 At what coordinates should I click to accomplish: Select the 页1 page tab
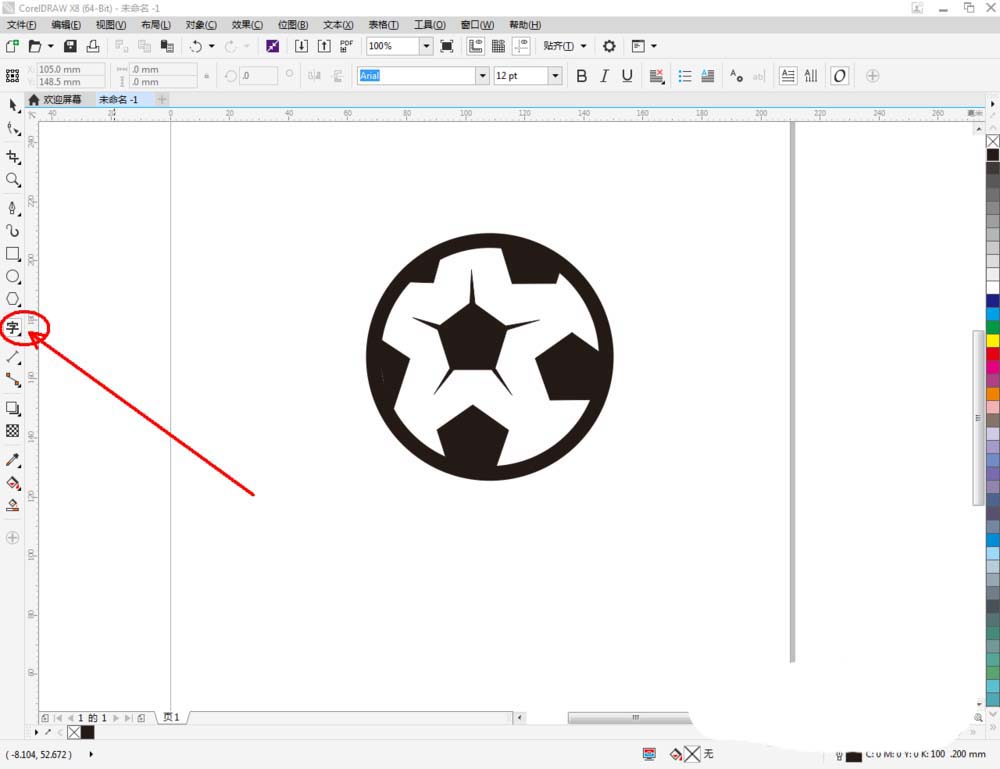tap(172, 717)
